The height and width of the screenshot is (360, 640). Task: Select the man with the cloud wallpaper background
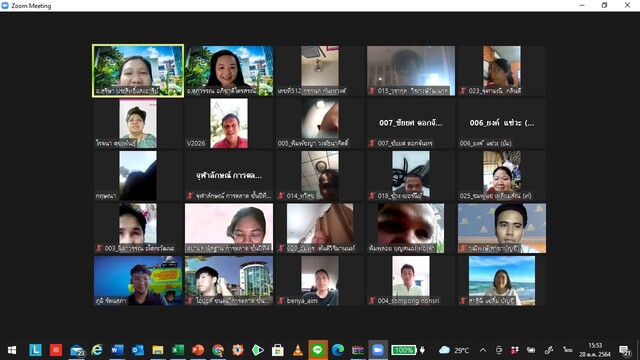502,228
